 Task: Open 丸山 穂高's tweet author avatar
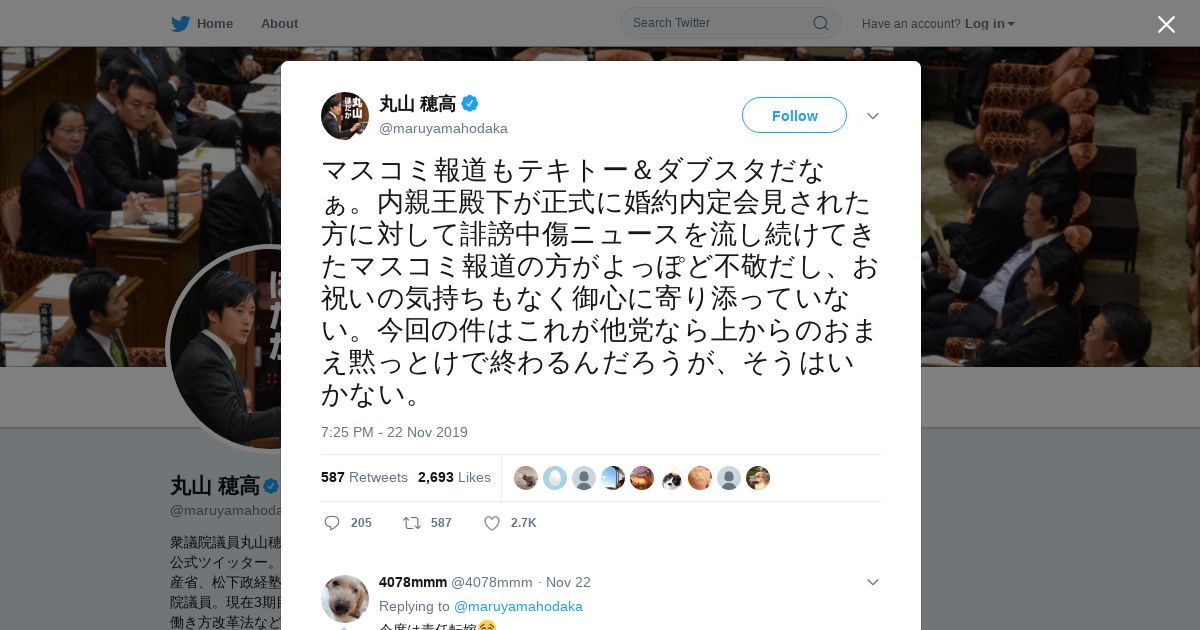click(345, 116)
